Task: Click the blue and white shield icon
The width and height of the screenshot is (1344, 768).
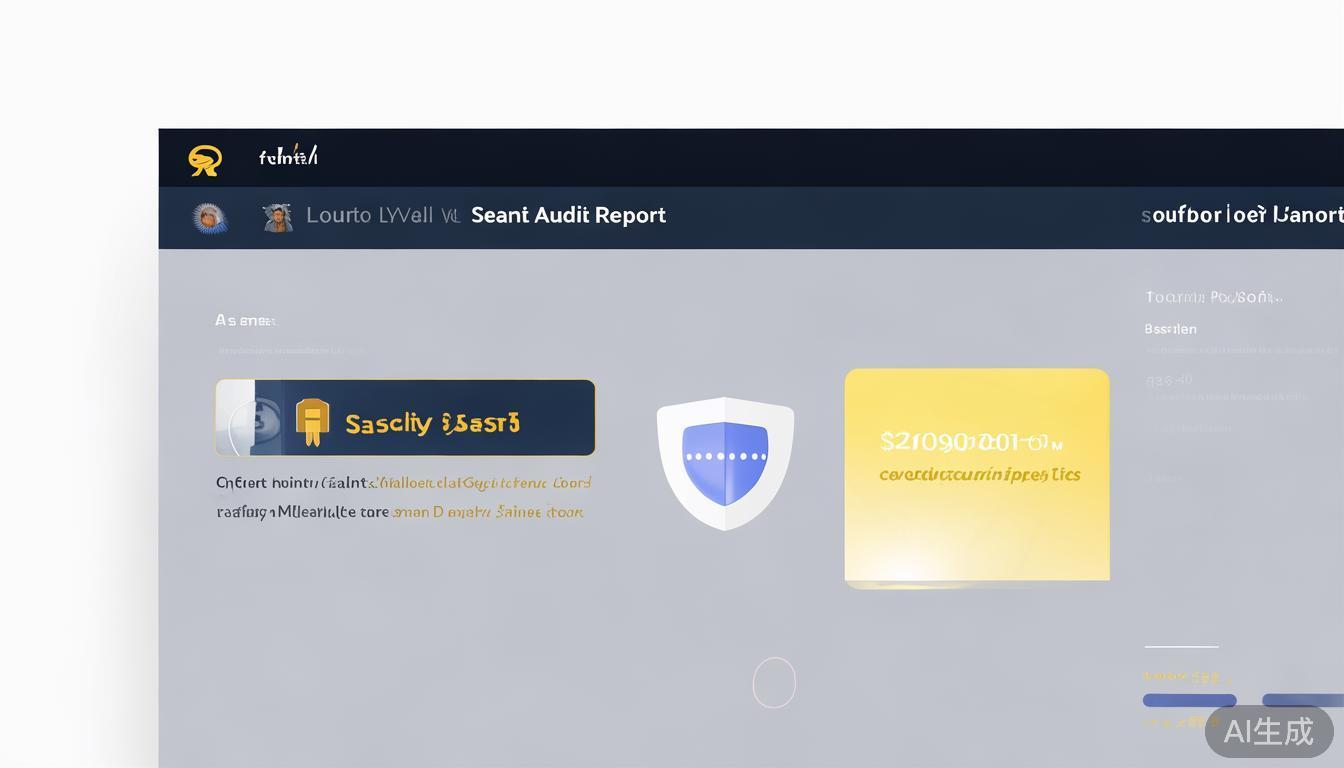Action: [725, 462]
